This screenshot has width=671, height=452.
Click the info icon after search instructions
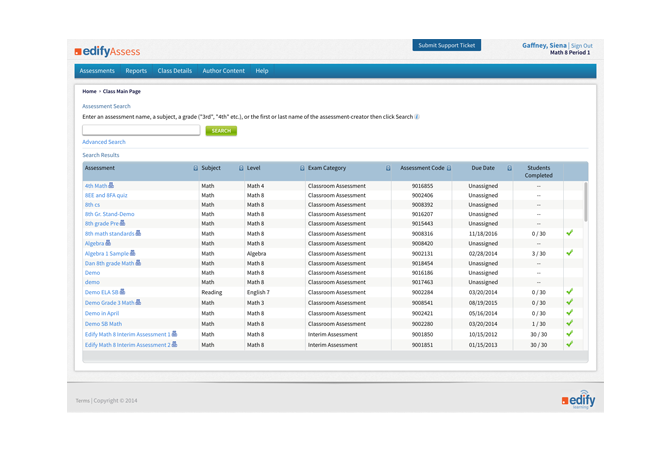(417, 117)
